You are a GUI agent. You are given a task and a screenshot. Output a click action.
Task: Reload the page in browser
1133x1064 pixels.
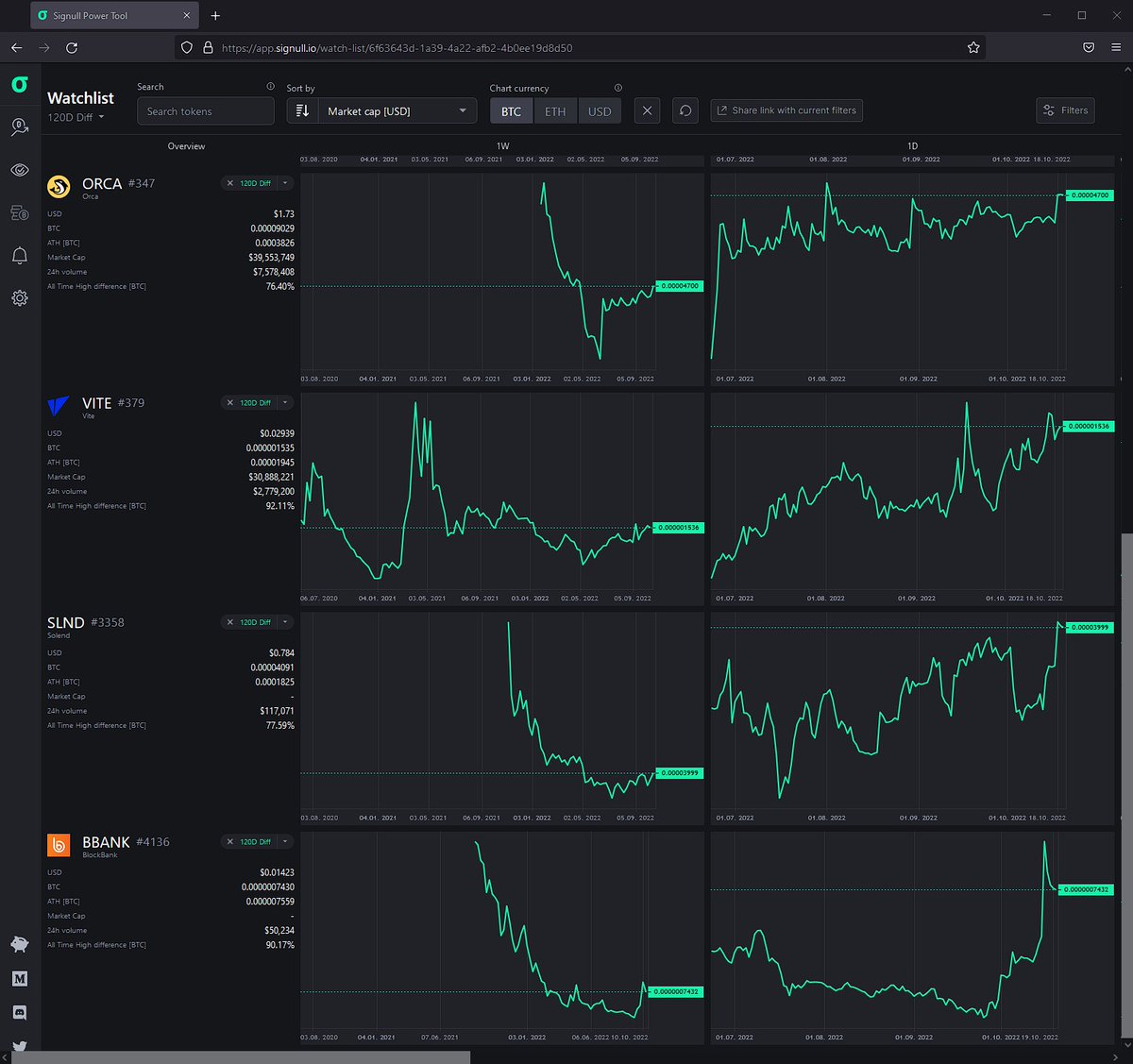click(72, 47)
